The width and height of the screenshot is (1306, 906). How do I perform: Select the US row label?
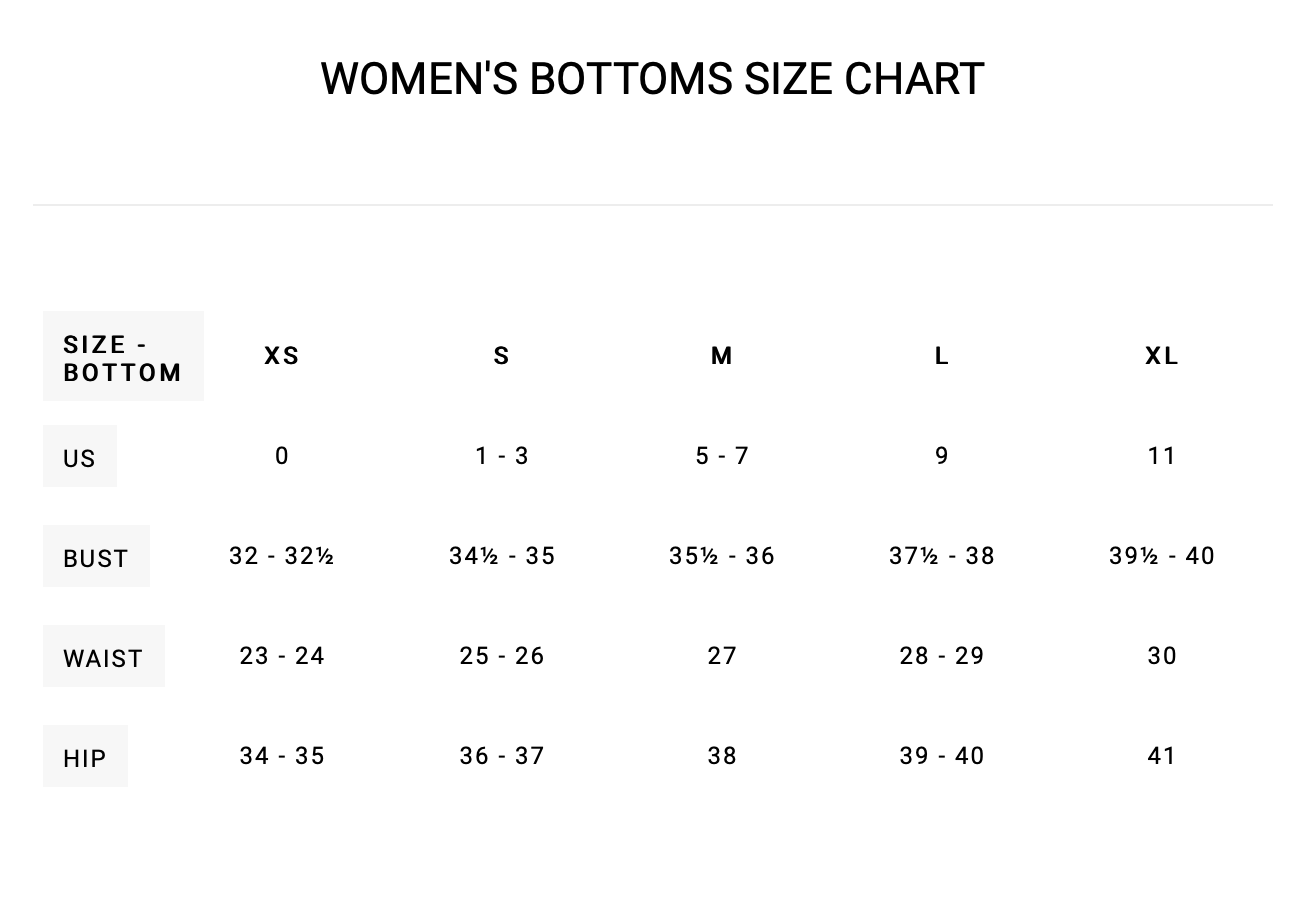[80, 458]
